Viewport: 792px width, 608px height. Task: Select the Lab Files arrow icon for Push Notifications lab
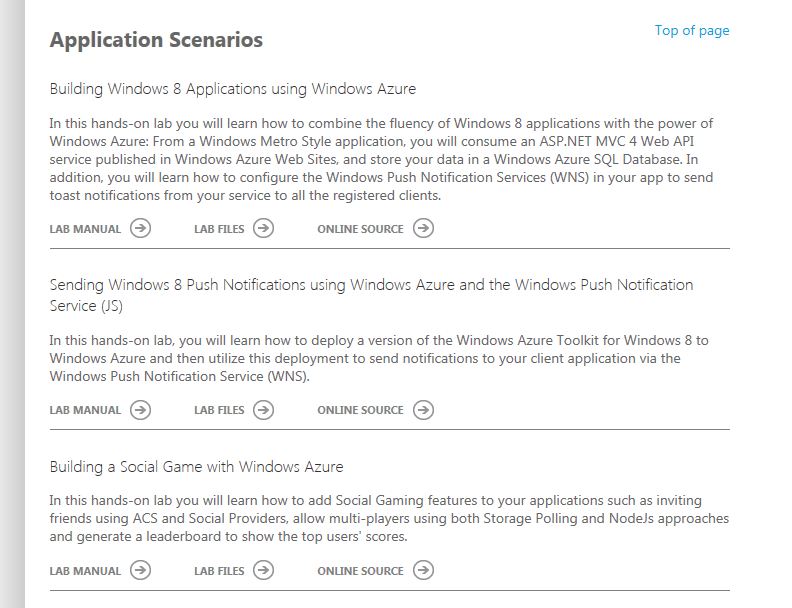pyautogui.click(x=263, y=410)
